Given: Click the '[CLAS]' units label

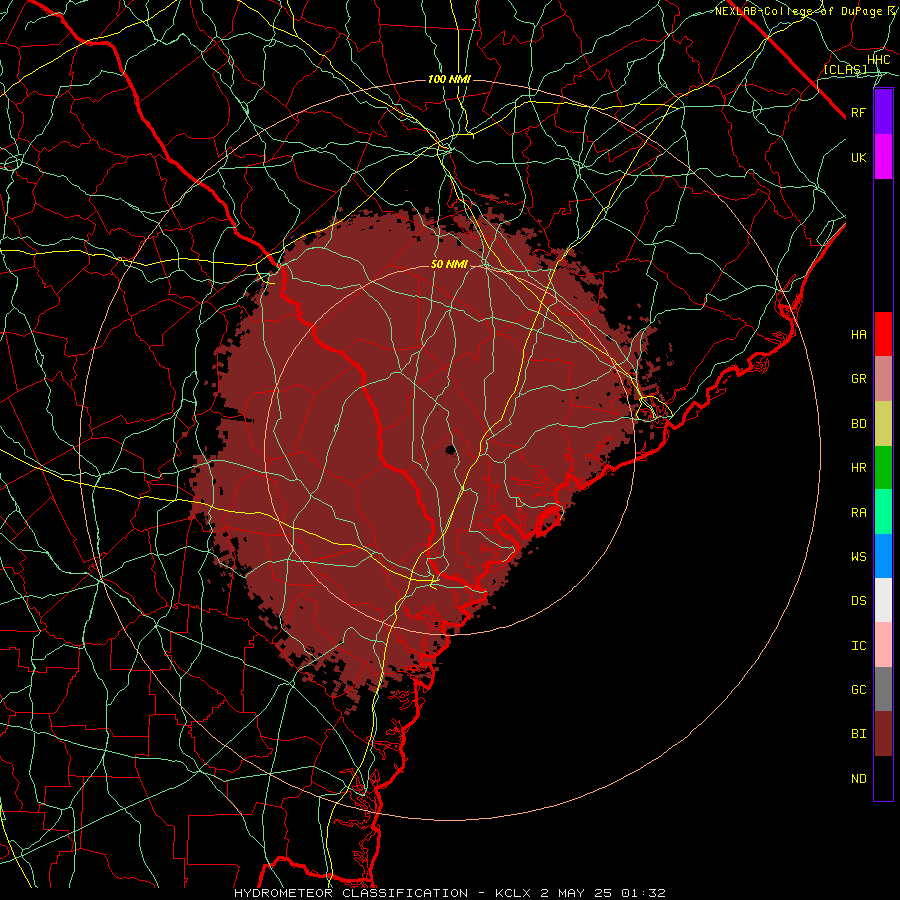Looking at the screenshot, I should tap(845, 69).
